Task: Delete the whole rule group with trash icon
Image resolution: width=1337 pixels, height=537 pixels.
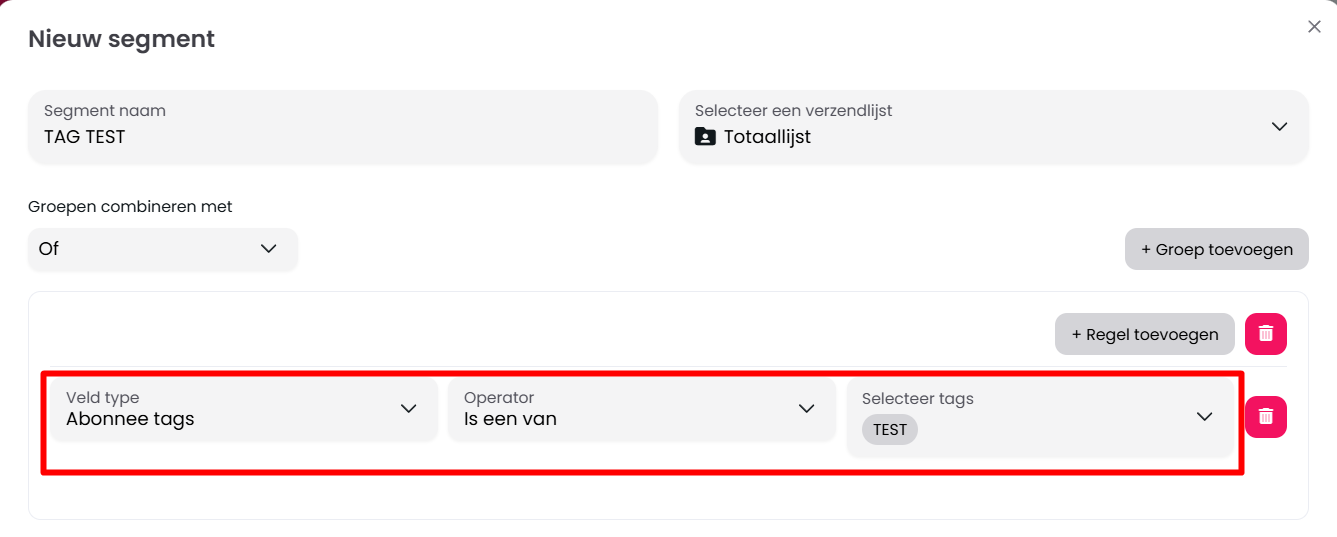Action: tap(1265, 334)
